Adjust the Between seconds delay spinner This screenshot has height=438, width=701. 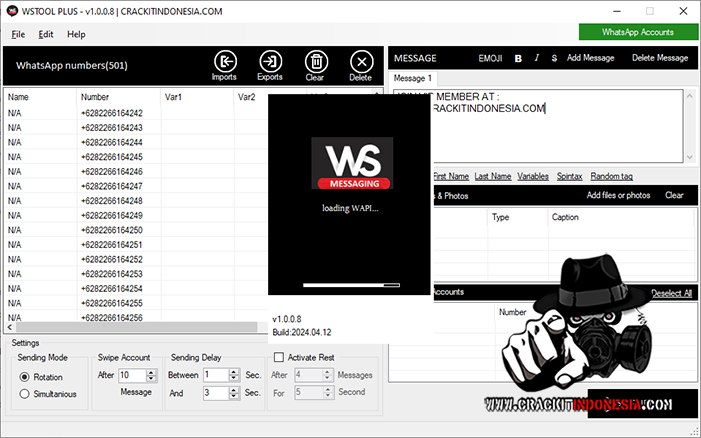pyautogui.click(x=235, y=375)
